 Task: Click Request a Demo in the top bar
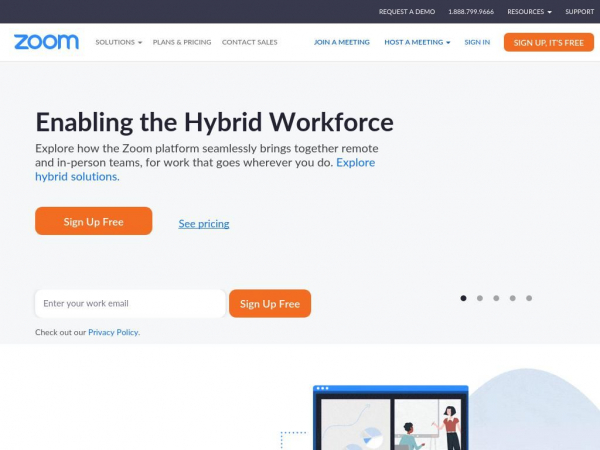pos(407,11)
